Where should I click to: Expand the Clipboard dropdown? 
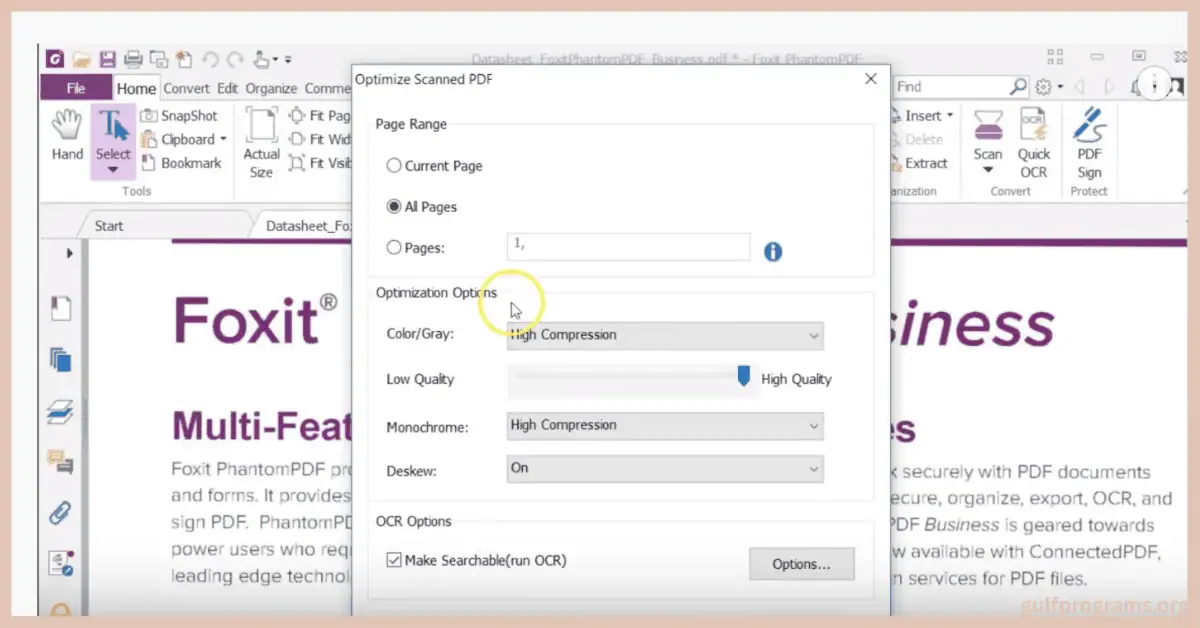click(222, 139)
